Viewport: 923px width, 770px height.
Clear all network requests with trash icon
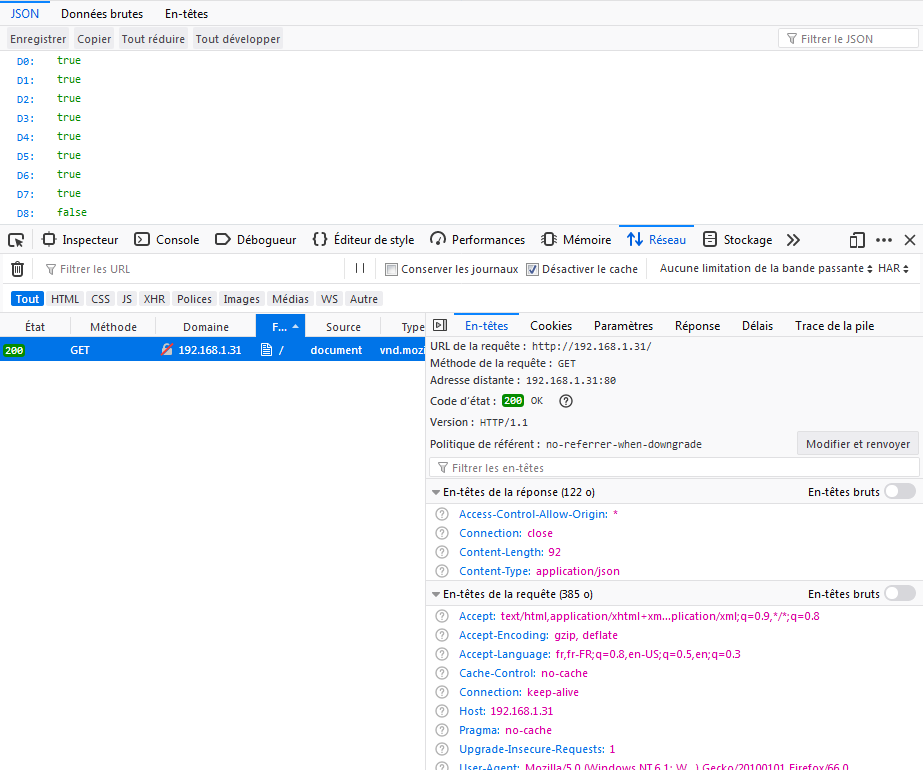(x=16, y=268)
